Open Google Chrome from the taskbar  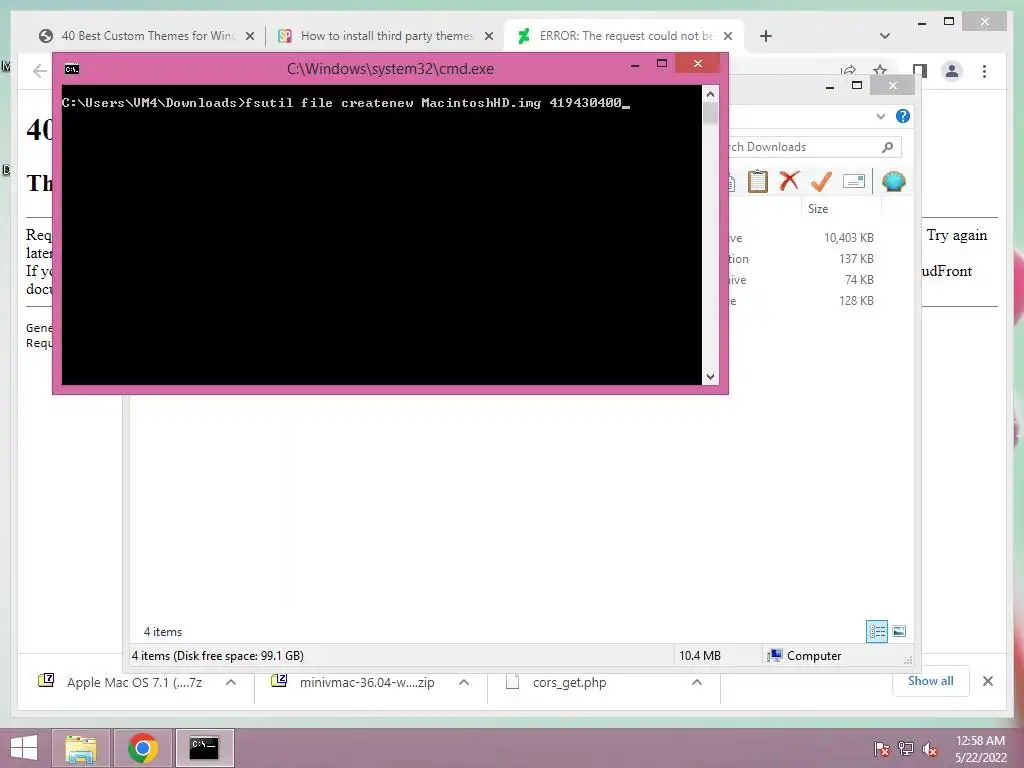(x=142, y=748)
